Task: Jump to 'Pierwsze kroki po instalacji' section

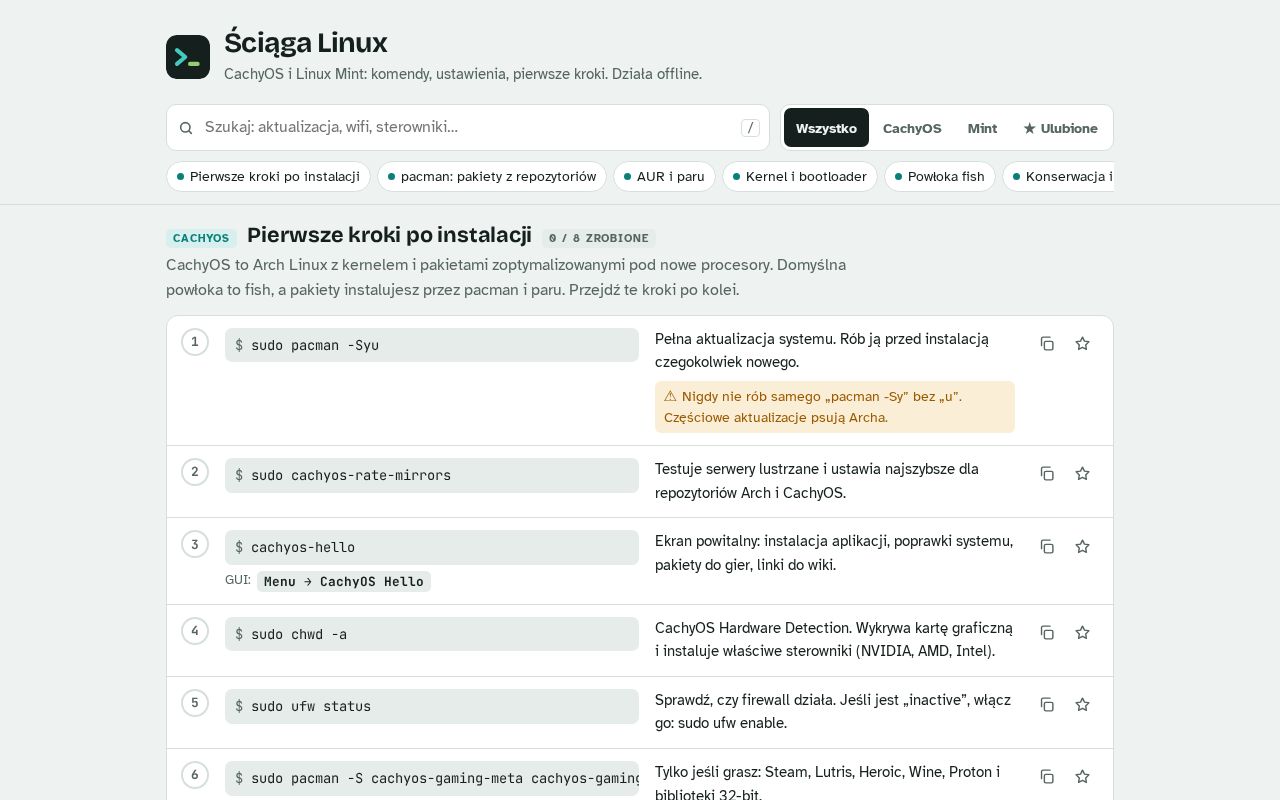Action: 268,177
